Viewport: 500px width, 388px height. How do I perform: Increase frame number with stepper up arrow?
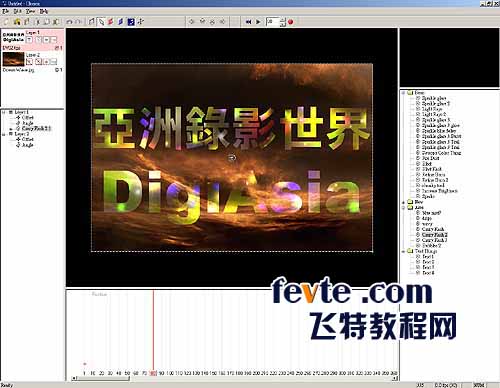[x=283, y=20]
